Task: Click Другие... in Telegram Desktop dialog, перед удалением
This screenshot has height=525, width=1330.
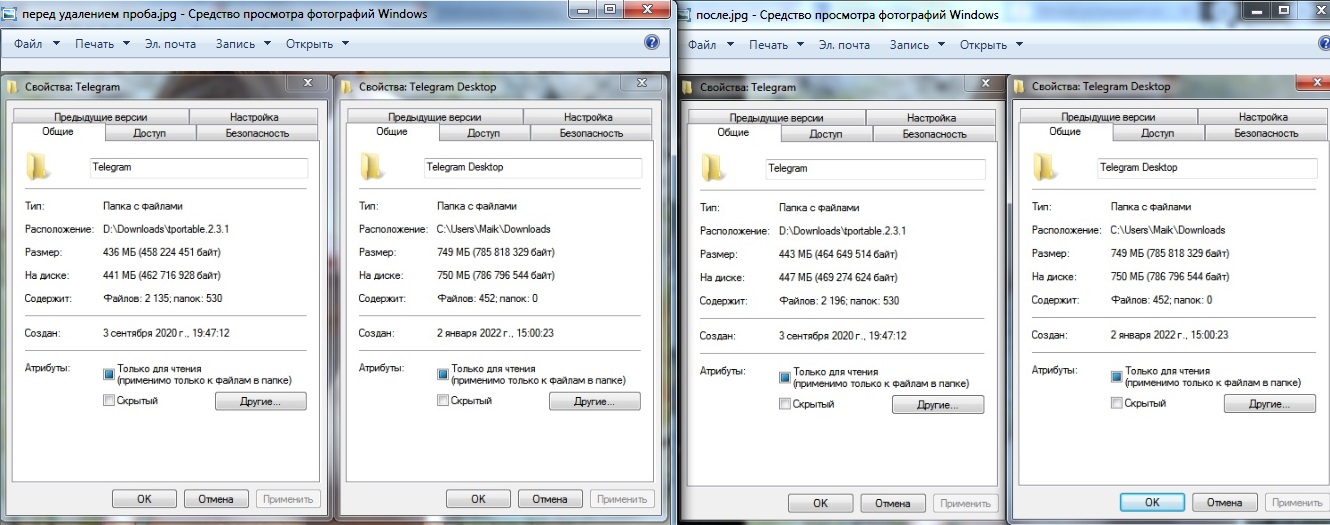Action: click(594, 402)
